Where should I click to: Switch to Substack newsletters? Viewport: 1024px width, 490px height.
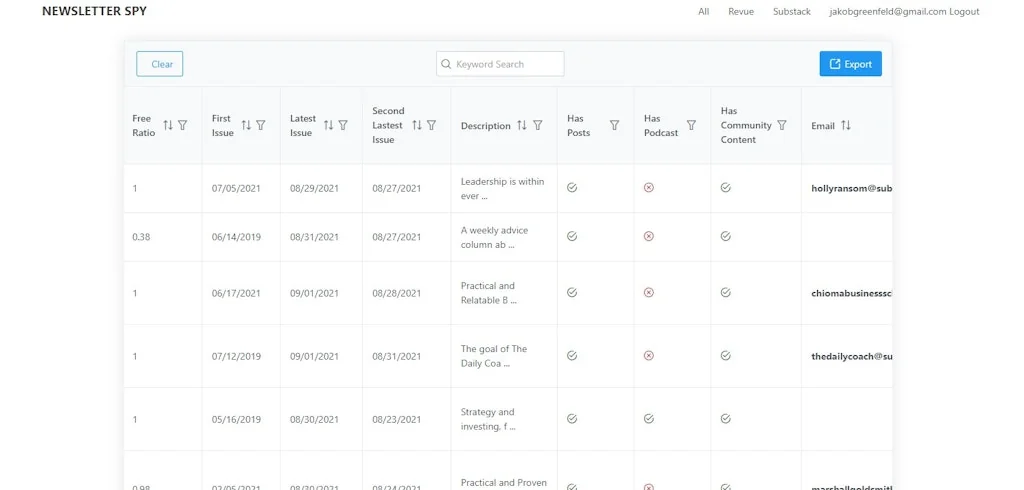point(792,12)
